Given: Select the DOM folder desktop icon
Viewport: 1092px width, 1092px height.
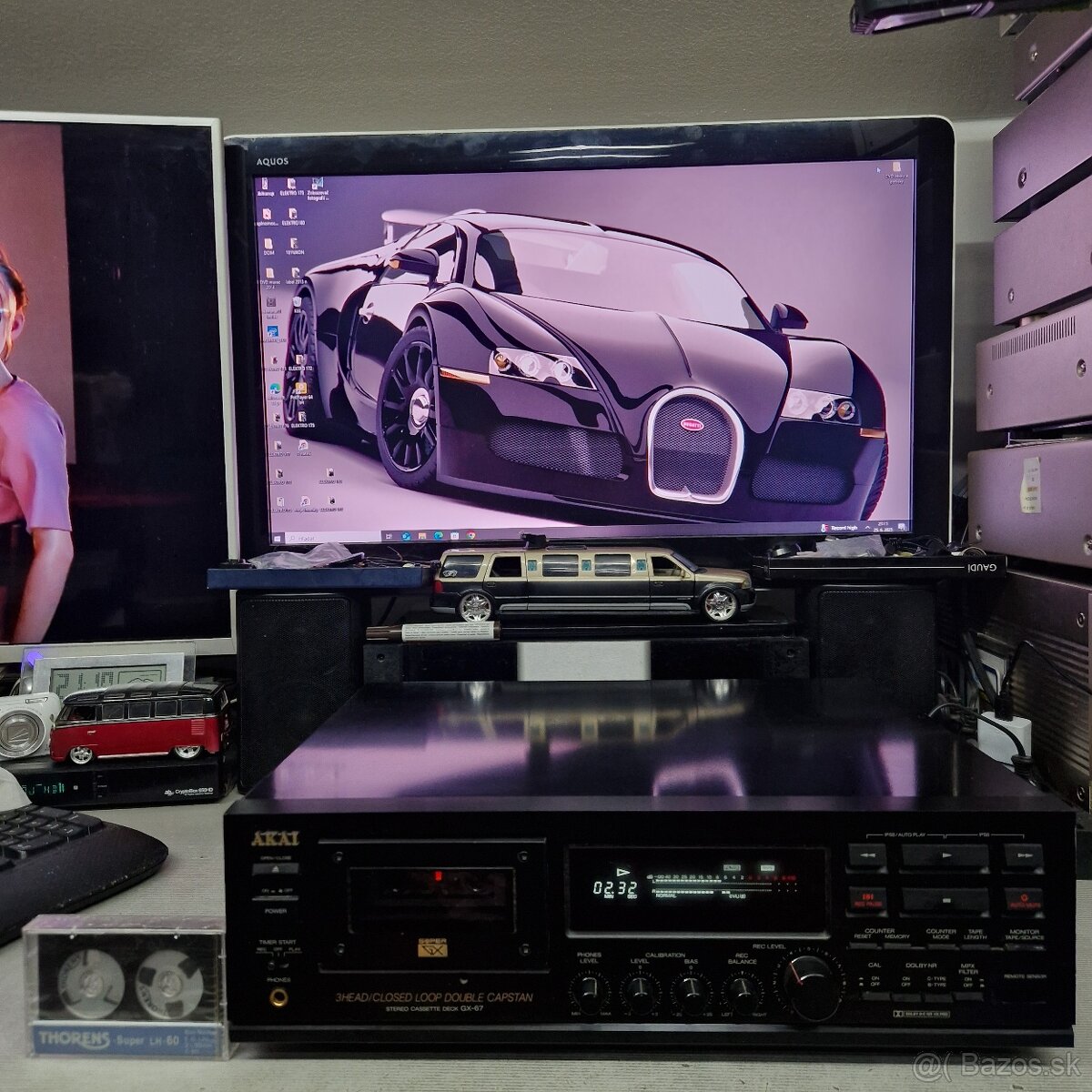Looking at the screenshot, I should pyautogui.click(x=268, y=247).
